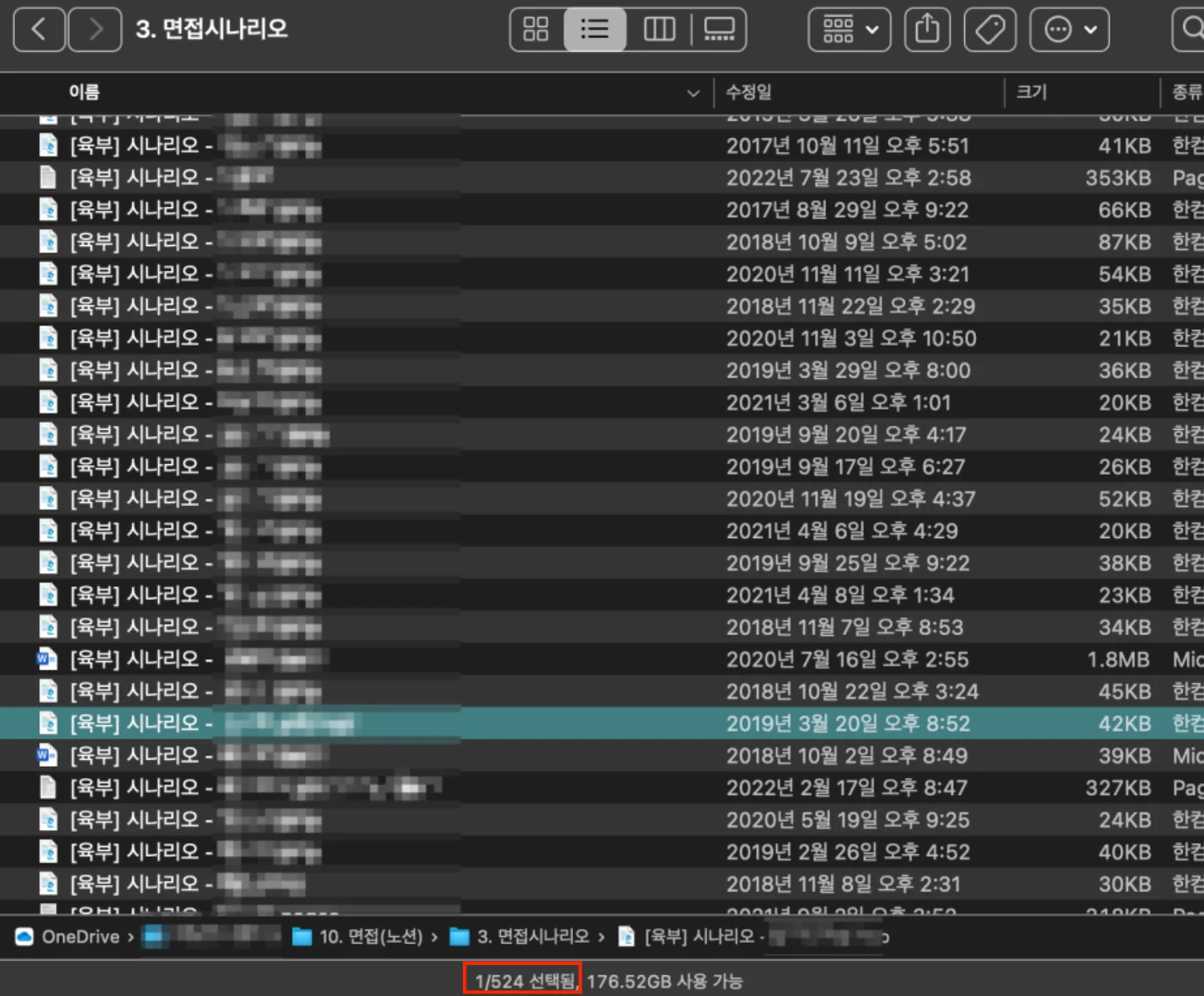Click the 1.8MB size cell
1204x996 pixels.
pos(1118,659)
